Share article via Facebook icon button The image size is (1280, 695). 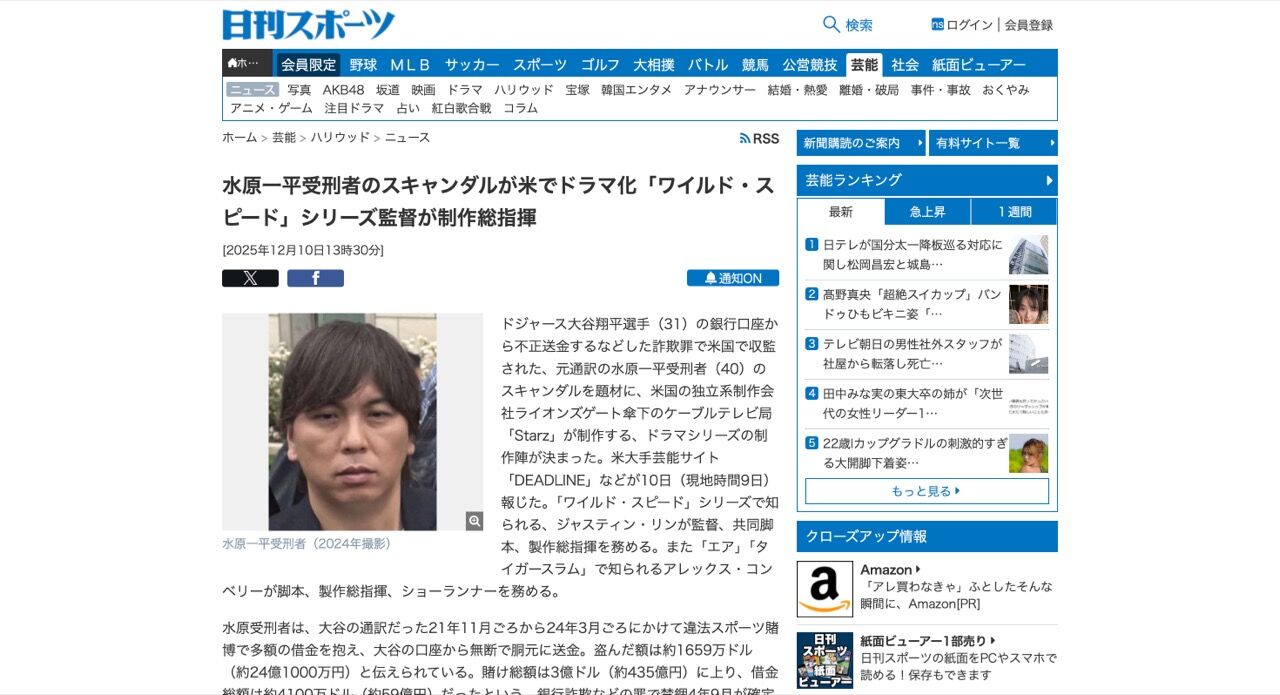coord(315,278)
